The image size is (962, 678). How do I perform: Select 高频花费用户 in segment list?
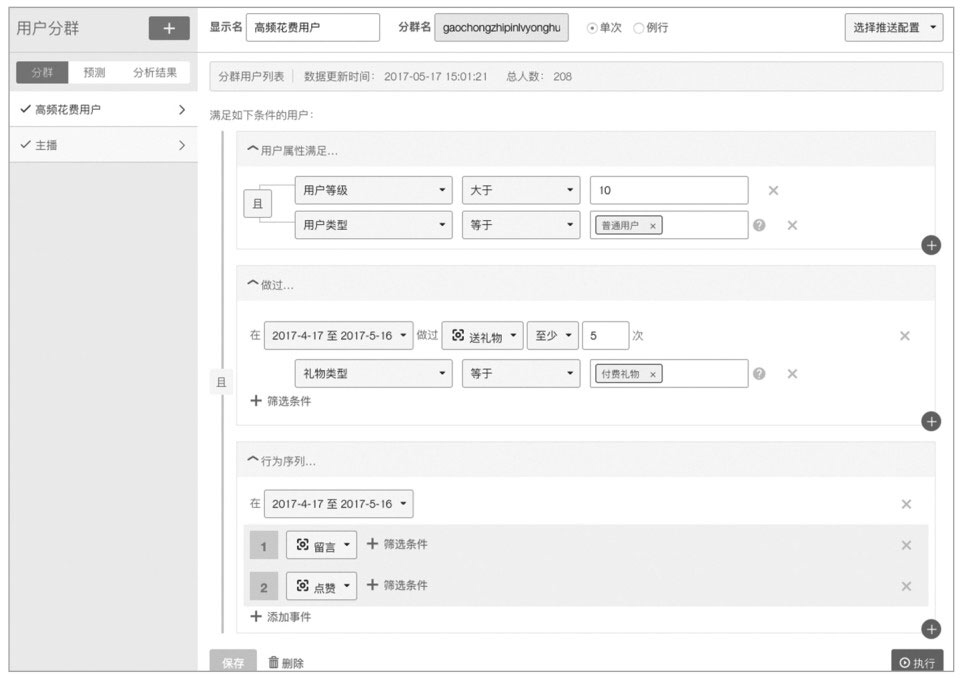coord(103,109)
